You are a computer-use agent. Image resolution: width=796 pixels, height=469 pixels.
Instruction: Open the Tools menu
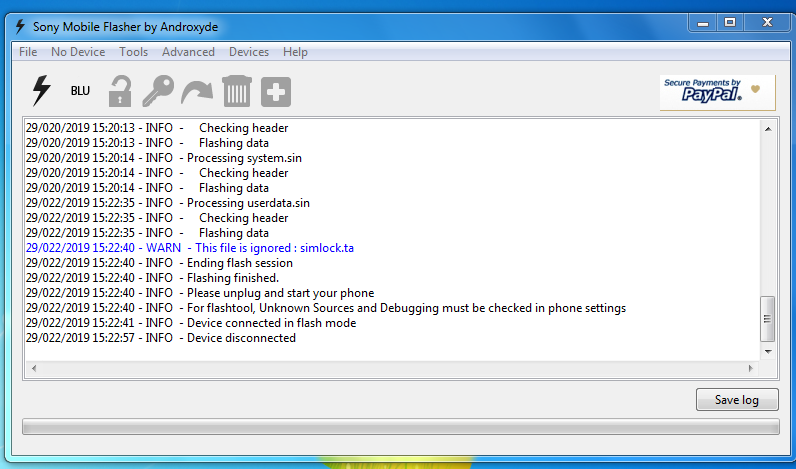(134, 52)
